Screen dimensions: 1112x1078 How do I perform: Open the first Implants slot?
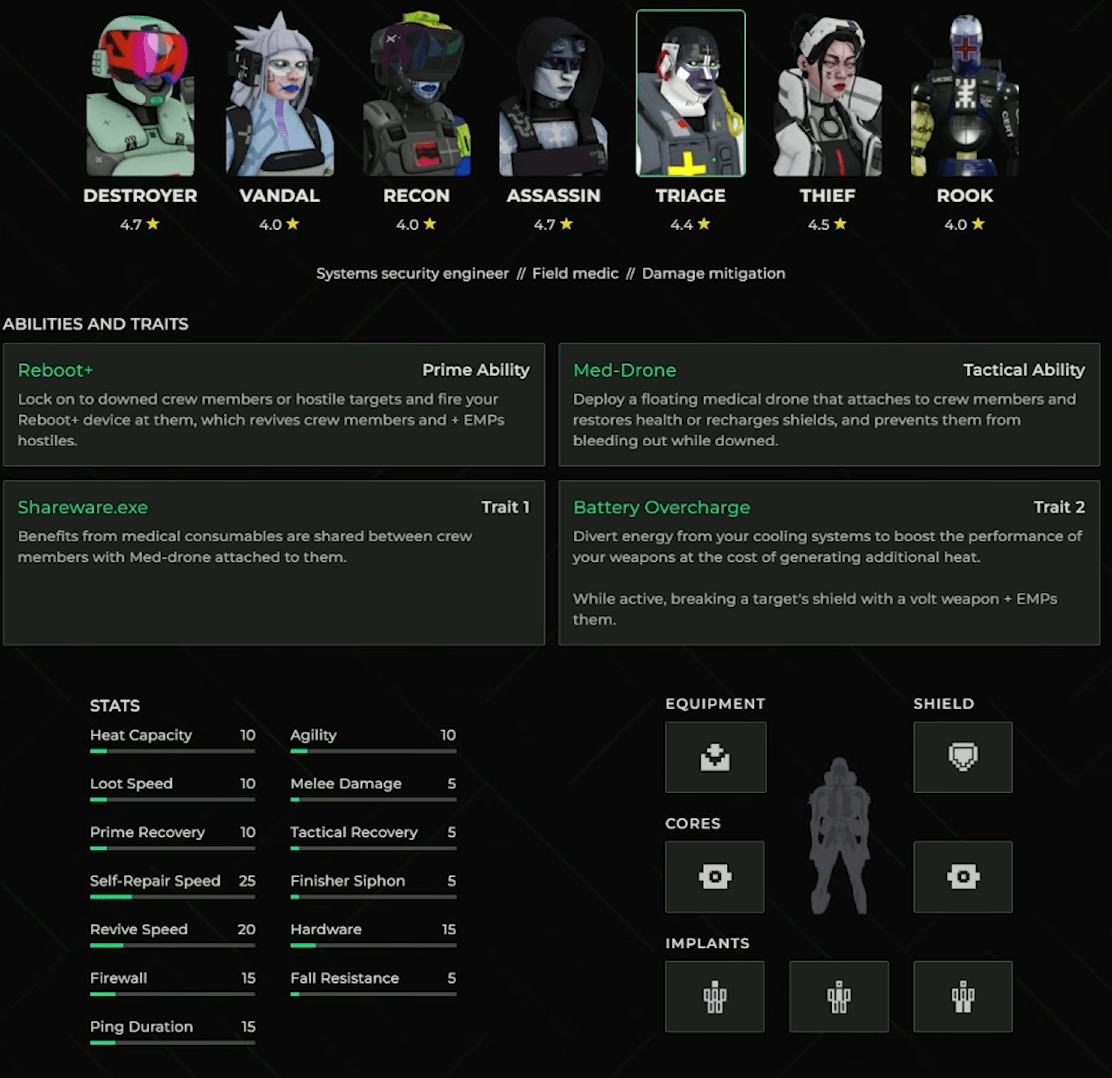(x=715, y=996)
